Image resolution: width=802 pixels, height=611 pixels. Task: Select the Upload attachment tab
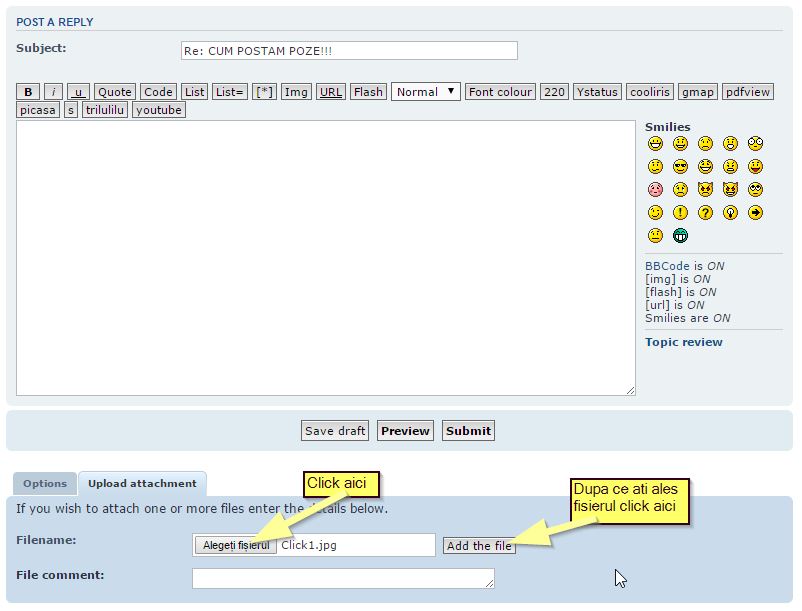point(142,484)
